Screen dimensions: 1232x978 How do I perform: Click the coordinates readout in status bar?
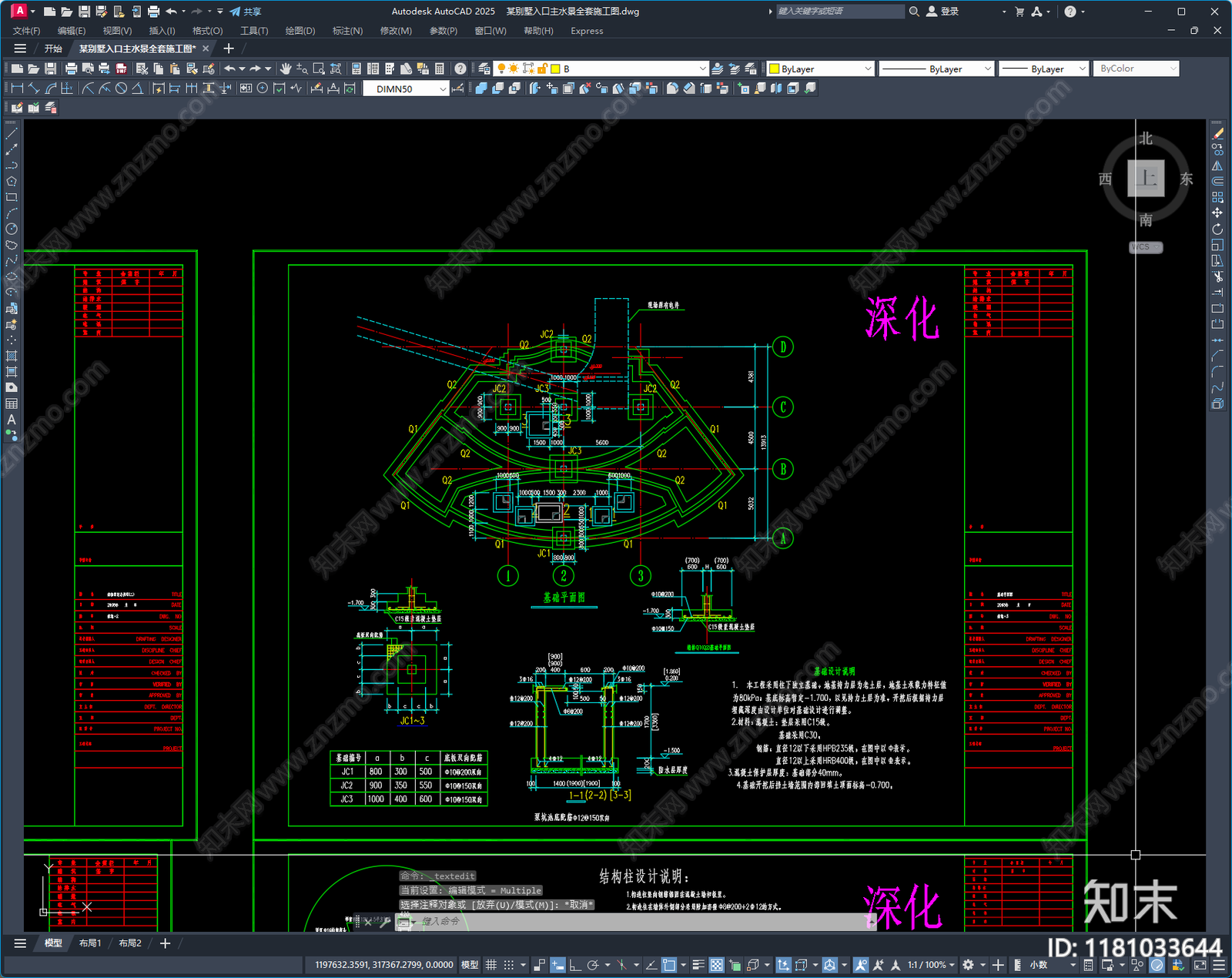pyautogui.click(x=383, y=965)
